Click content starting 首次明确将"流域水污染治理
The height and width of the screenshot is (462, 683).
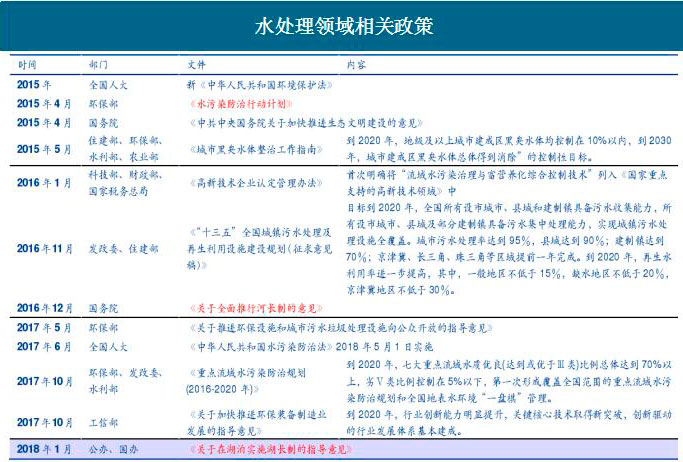(507, 183)
